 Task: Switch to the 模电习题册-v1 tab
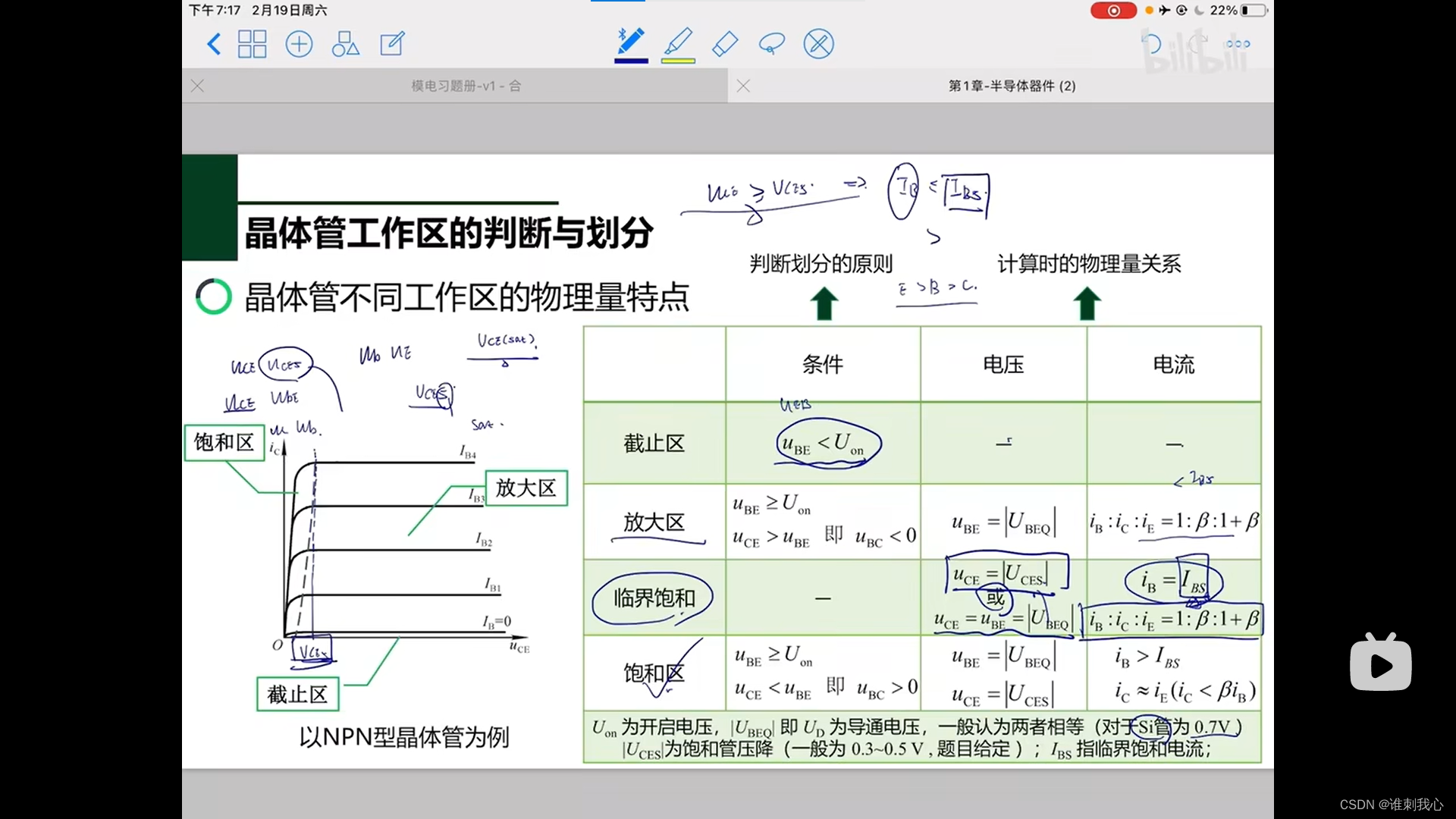point(466,86)
